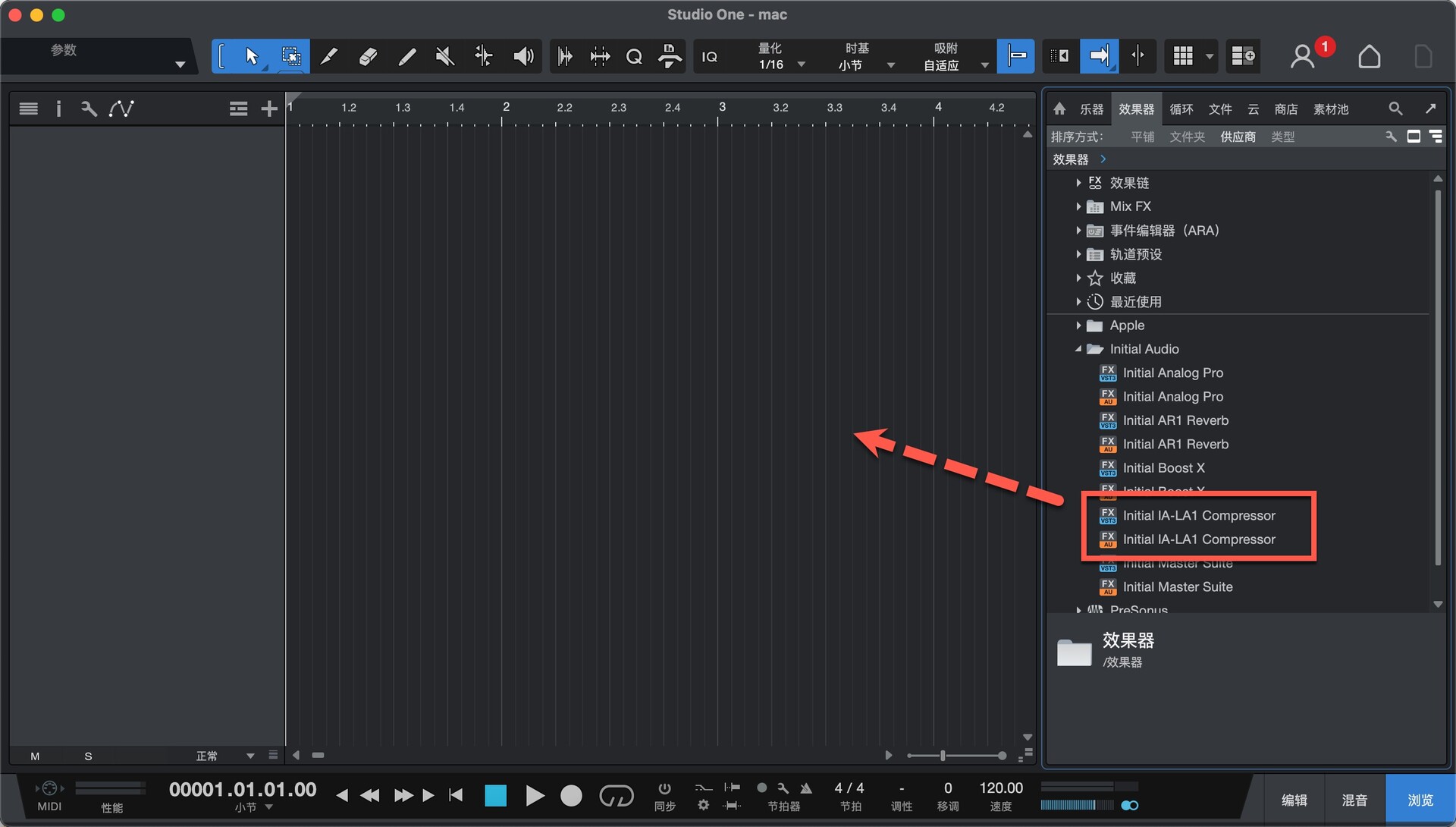The width and height of the screenshot is (1456, 827).
Task: Toggle the metronome click
Action: pos(806,788)
